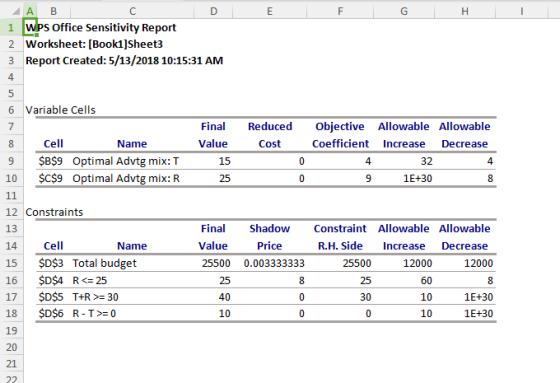Image resolution: width=560 pixels, height=383 pixels.
Task: Click '1E+30' allowable increase for mix R
Action: pos(418,178)
